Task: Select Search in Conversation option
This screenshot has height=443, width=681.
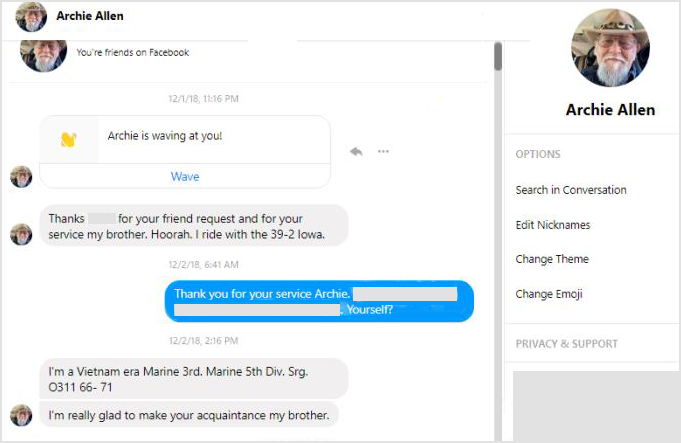Action: [571, 190]
